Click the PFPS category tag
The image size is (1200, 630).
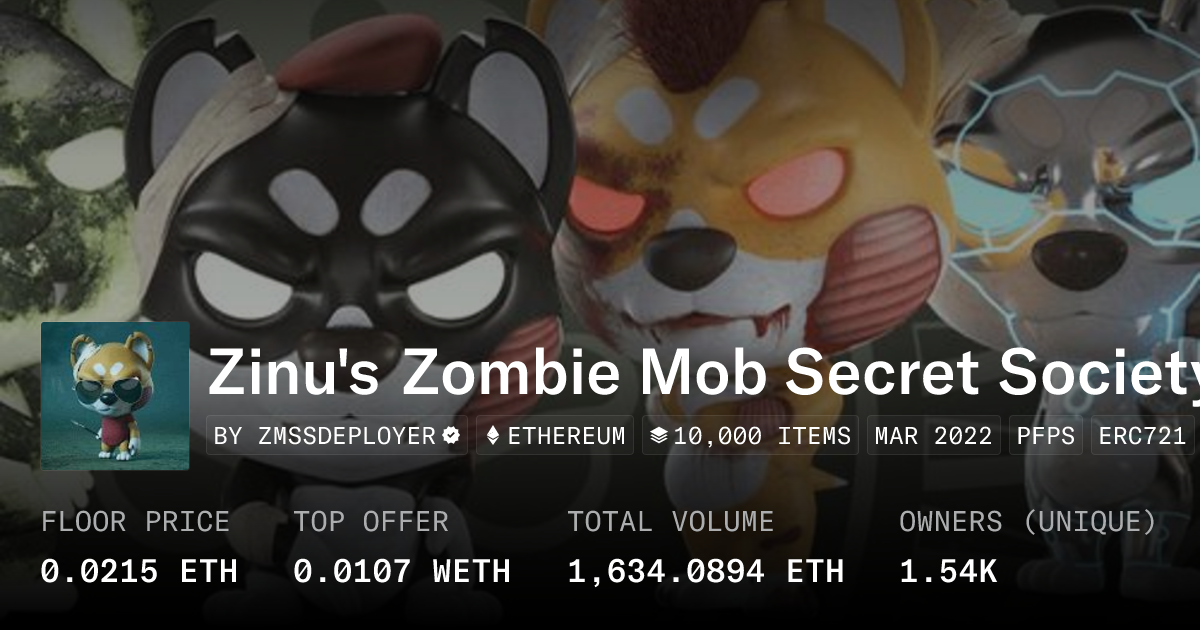click(x=1046, y=436)
